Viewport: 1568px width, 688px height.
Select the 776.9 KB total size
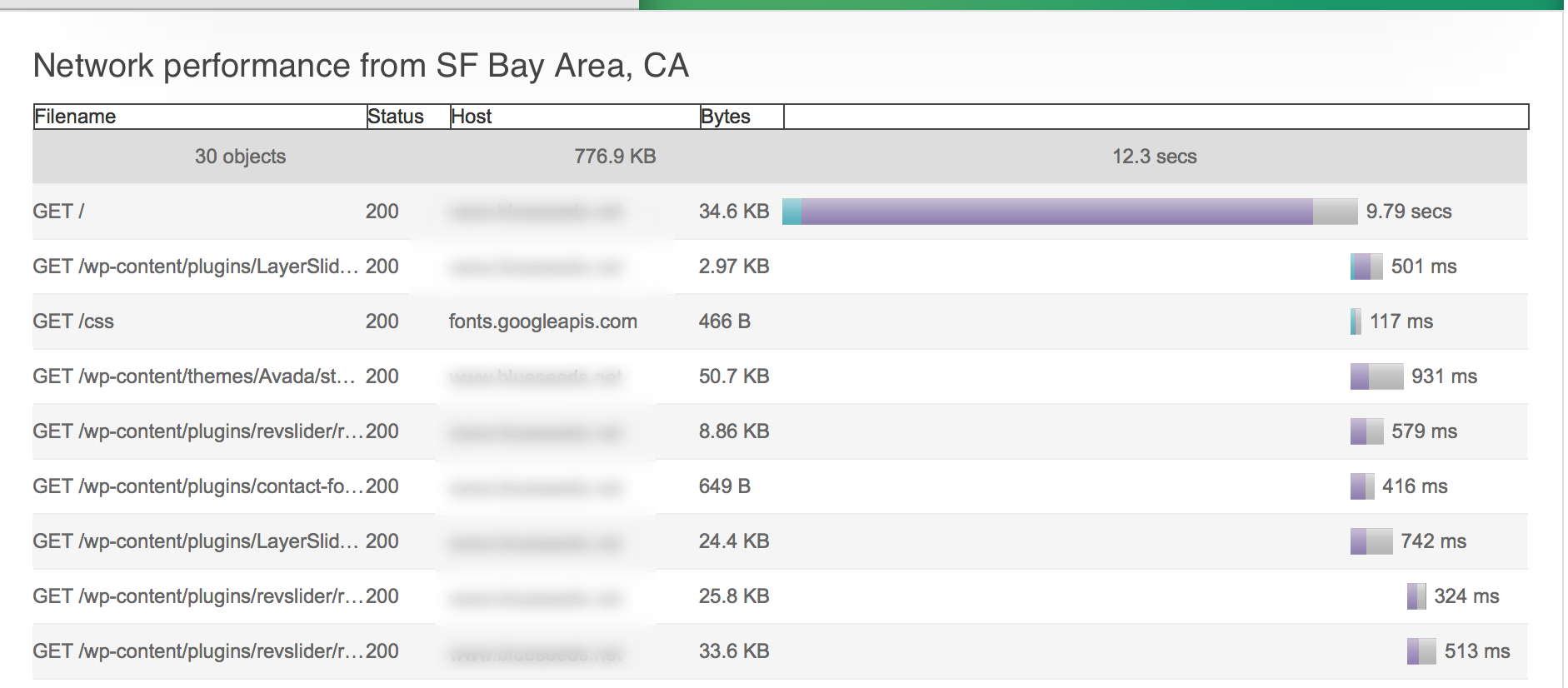coord(615,157)
